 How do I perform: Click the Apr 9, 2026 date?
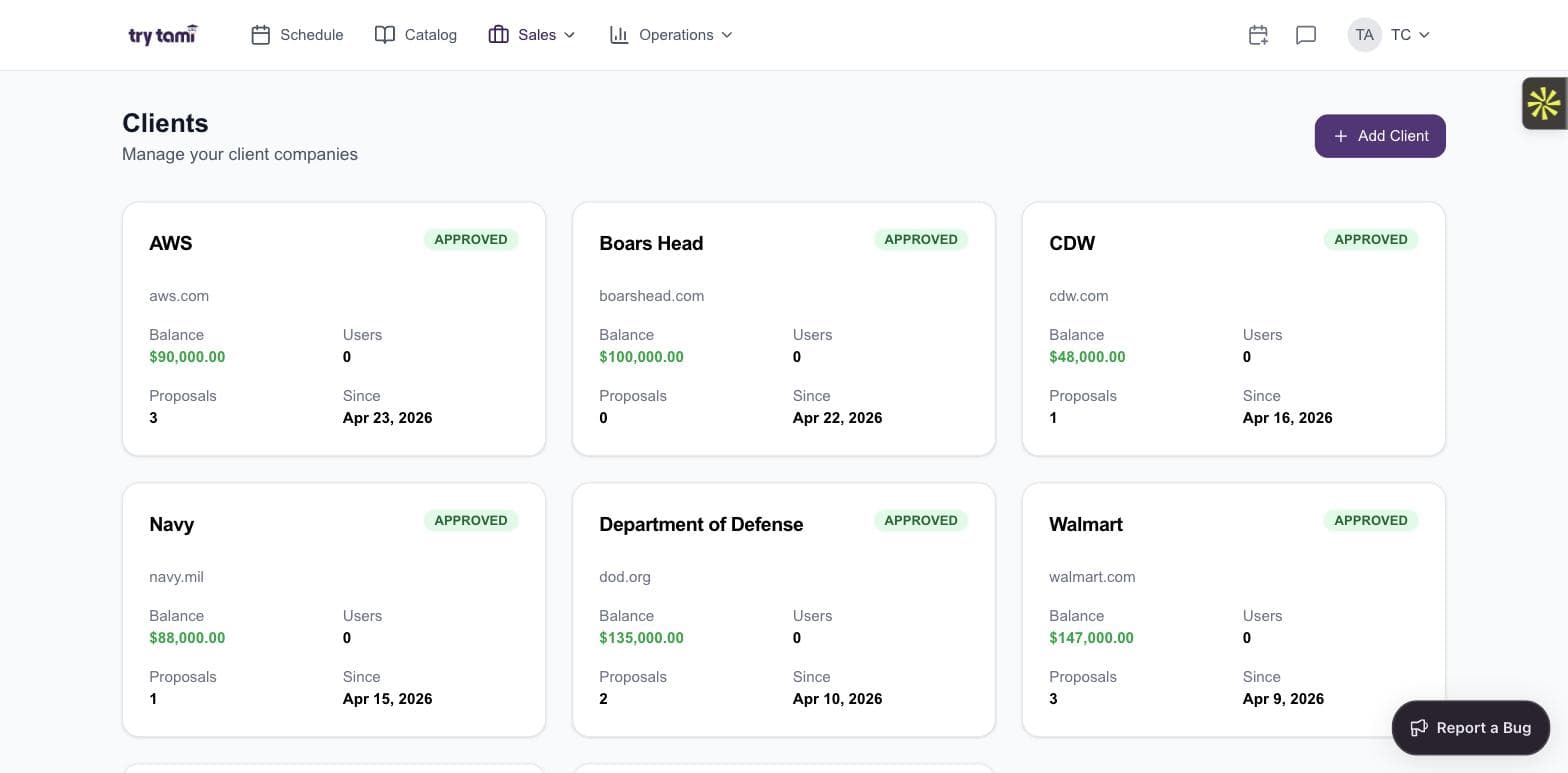tap(1284, 699)
